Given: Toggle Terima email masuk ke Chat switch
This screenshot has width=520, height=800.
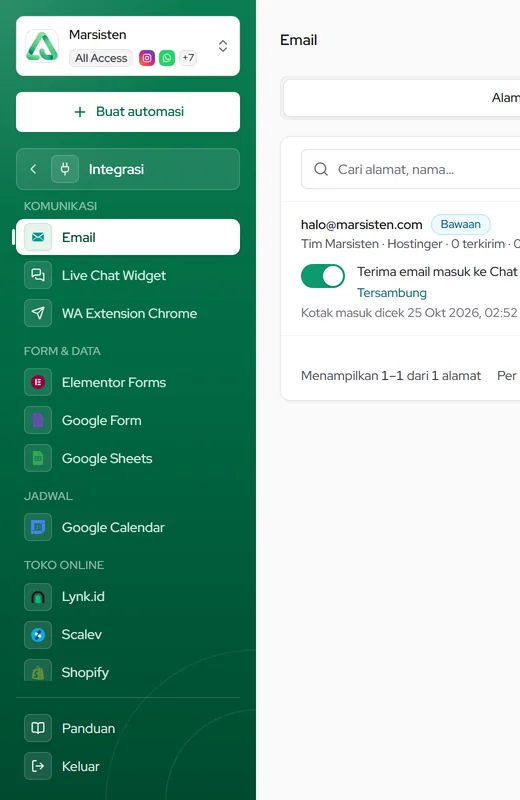Looking at the screenshot, I should click(323, 276).
